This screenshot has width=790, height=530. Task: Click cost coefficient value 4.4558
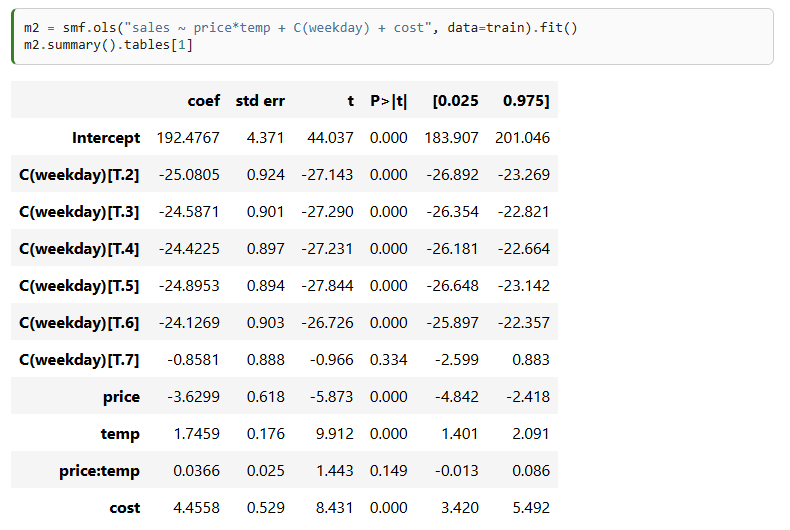point(196,508)
